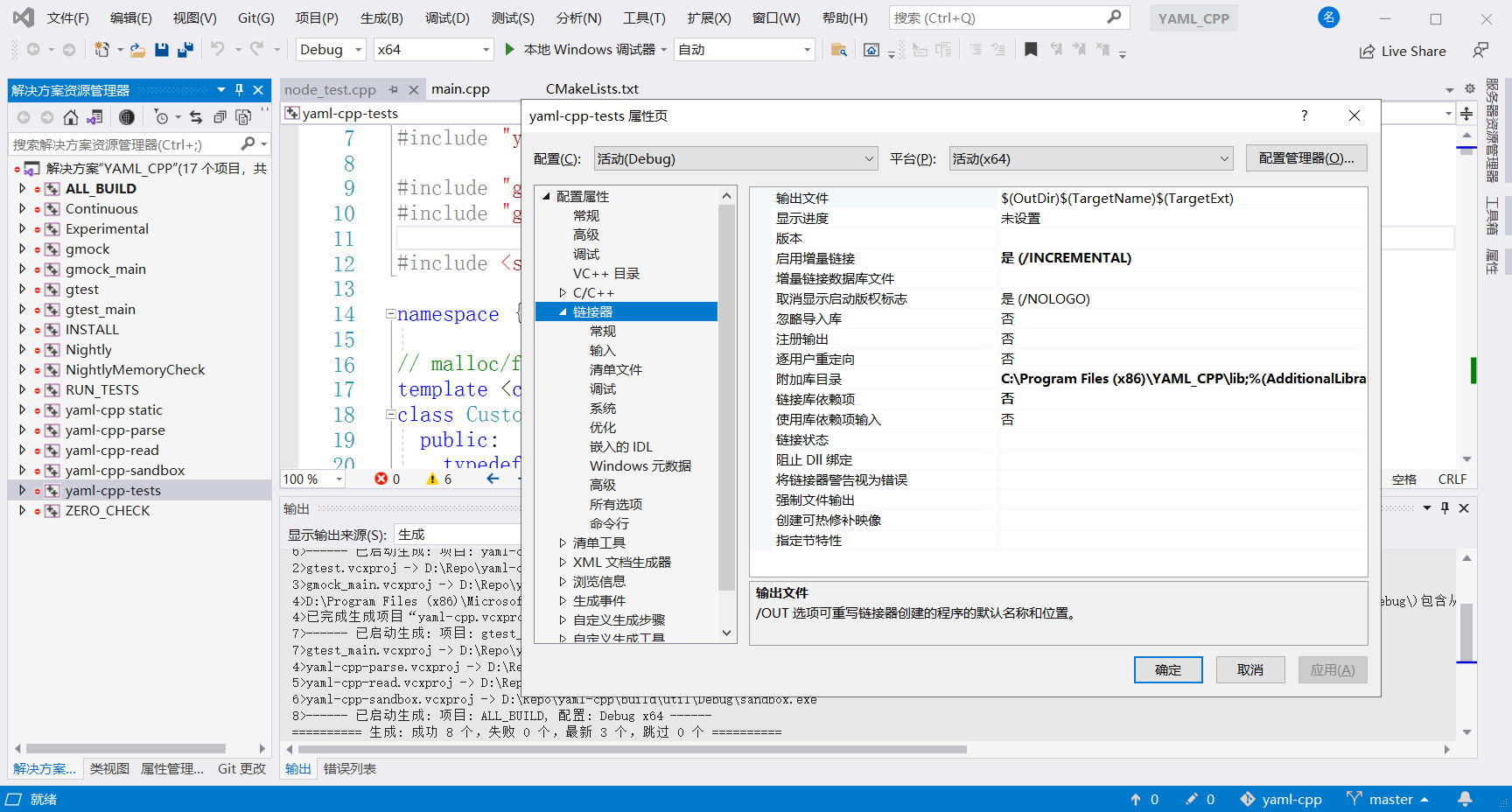
Task: Open search with the 搜索 magnifier icon
Action: pyautogui.click(x=1115, y=17)
